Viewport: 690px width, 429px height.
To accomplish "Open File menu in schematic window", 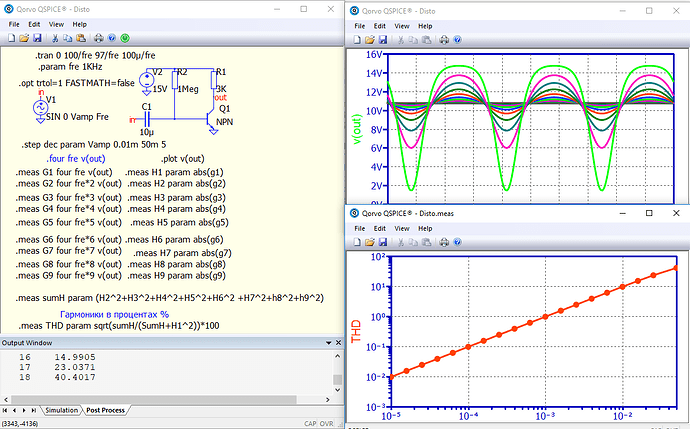I will pos(15,22).
